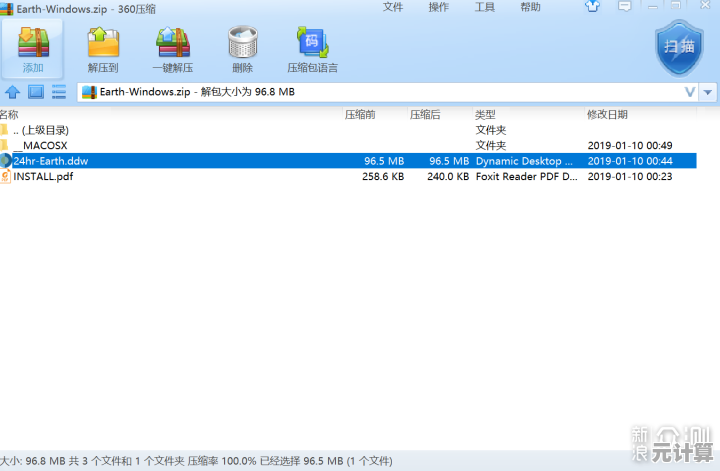Sort by 名称 (Name) column header
This screenshot has height=471, width=720.
coord(9,115)
